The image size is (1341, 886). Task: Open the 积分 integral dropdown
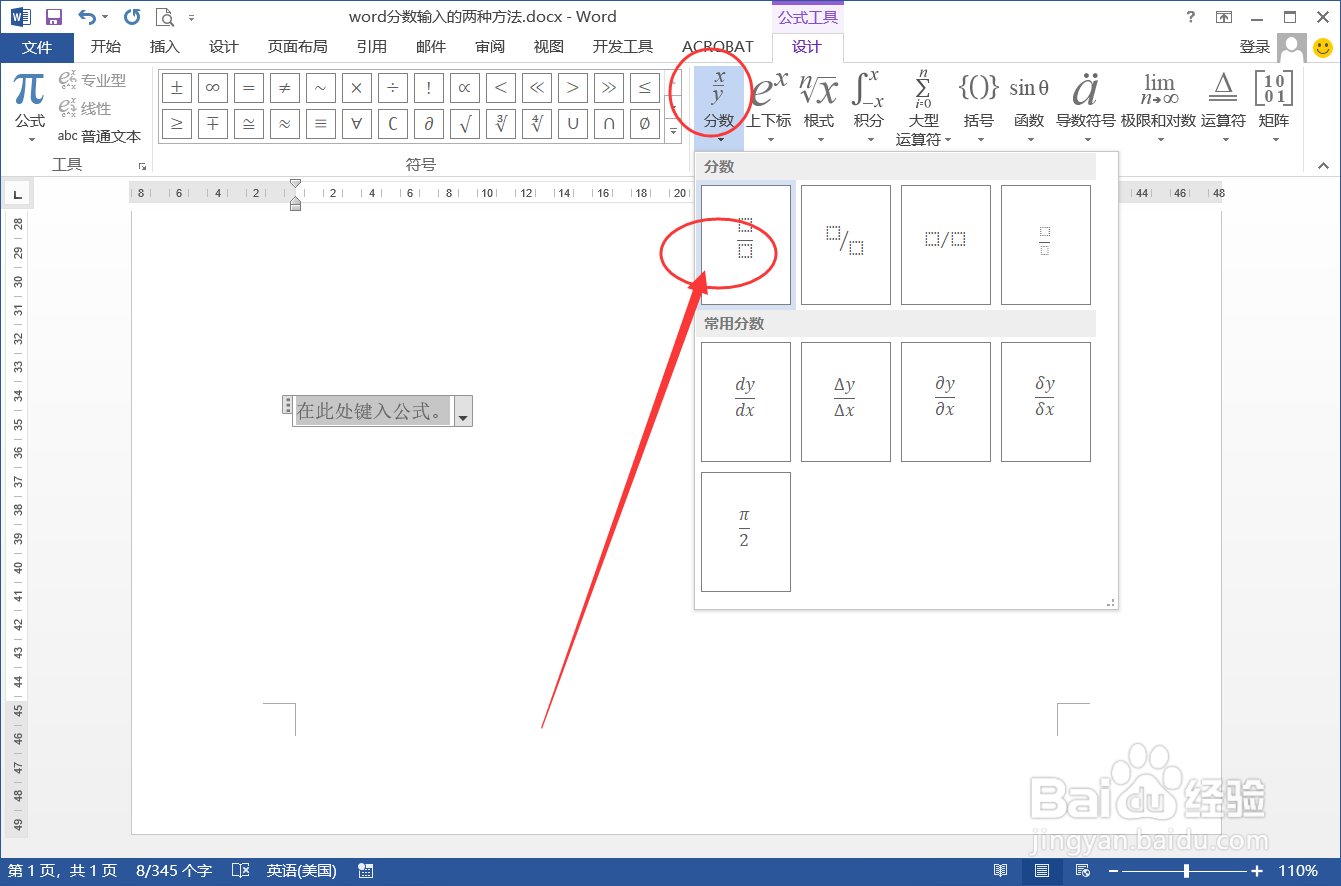tap(868, 108)
